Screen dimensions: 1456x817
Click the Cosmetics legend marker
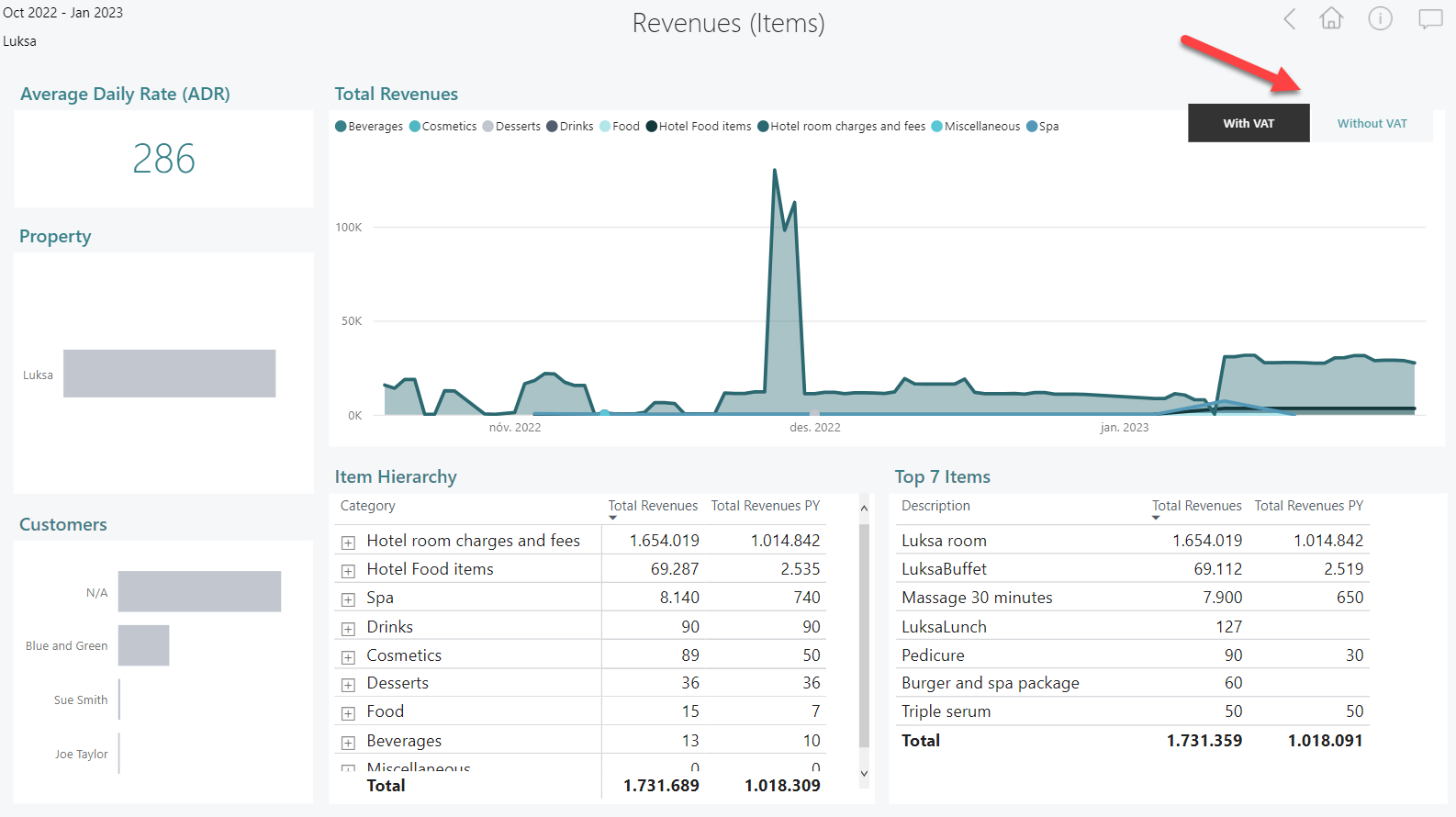[x=415, y=127]
